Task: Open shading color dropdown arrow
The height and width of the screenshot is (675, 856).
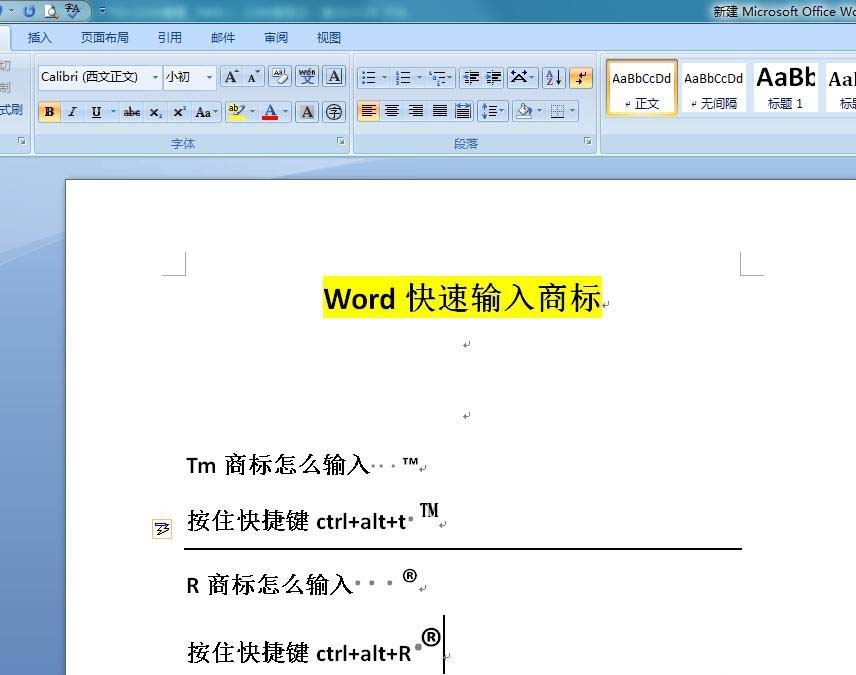Action: click(539, 111)
